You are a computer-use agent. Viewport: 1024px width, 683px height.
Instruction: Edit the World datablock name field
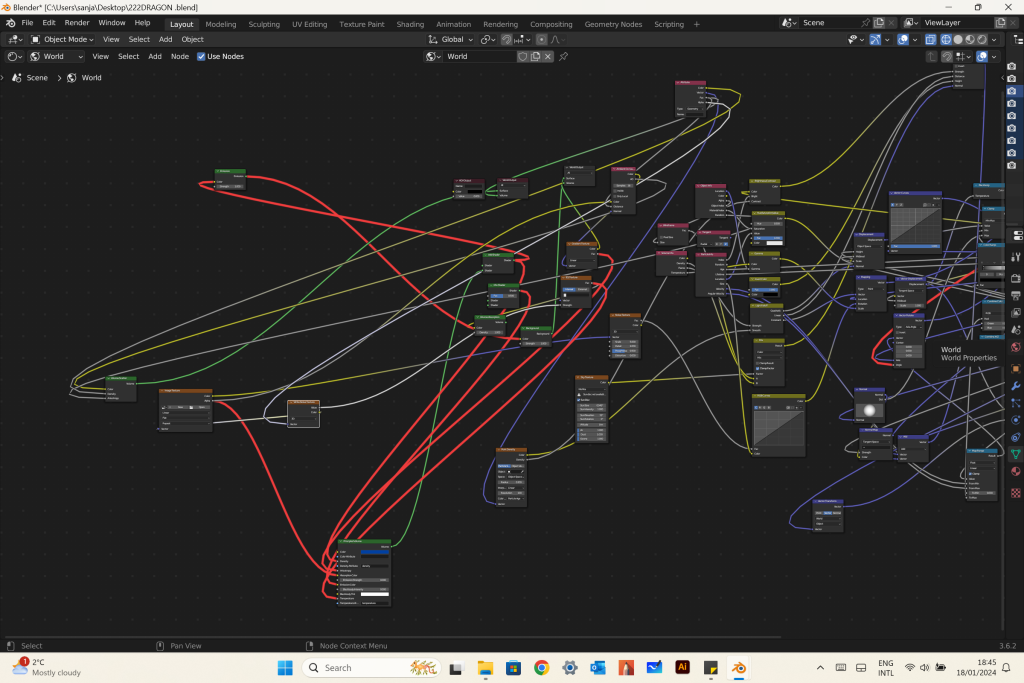pos(480,56)
